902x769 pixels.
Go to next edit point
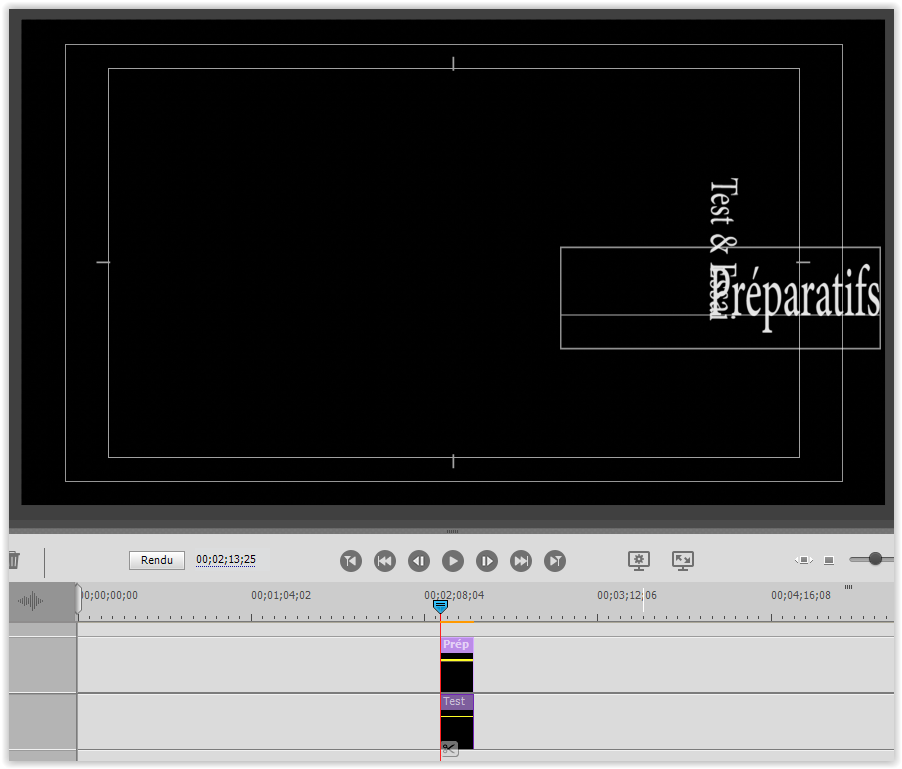coord(555,561)
